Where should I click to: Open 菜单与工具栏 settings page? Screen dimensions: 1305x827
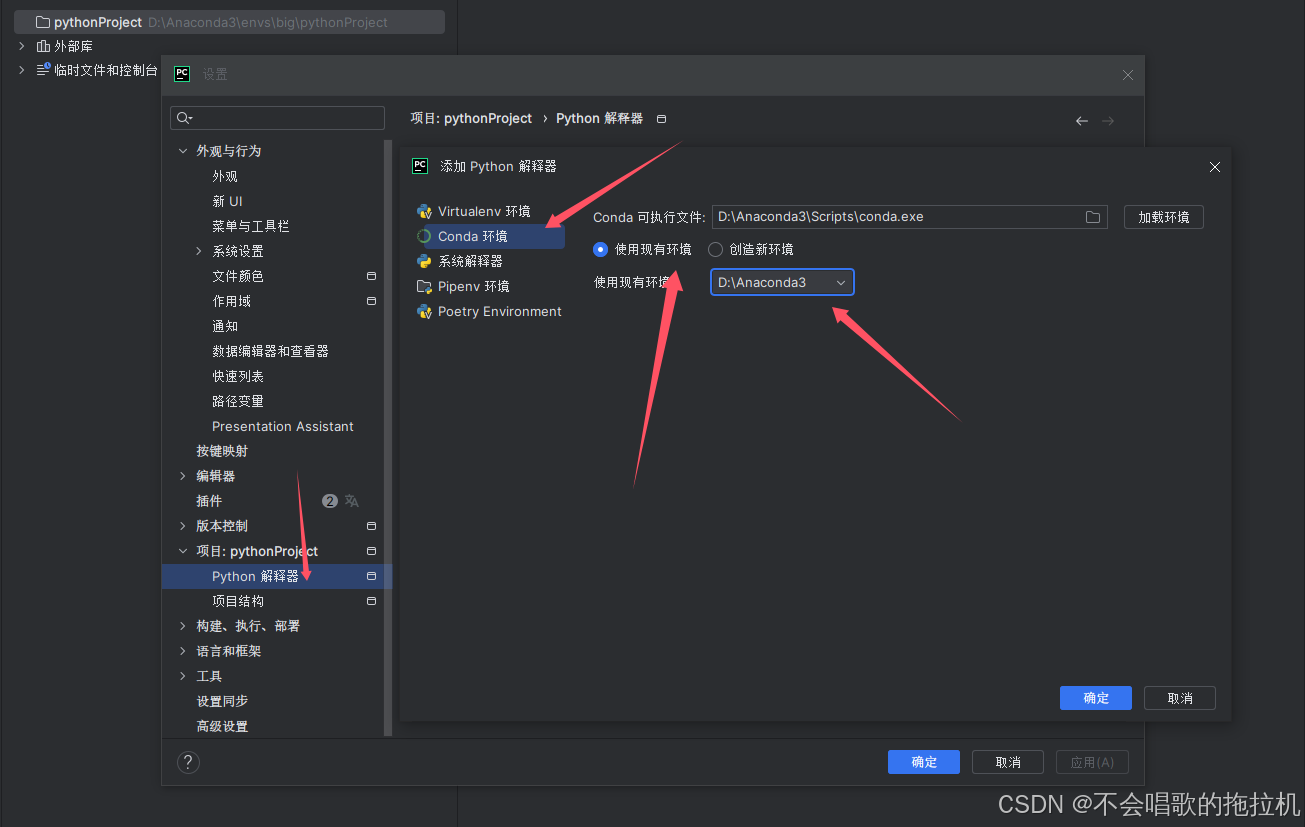click(x=251, y=226)
